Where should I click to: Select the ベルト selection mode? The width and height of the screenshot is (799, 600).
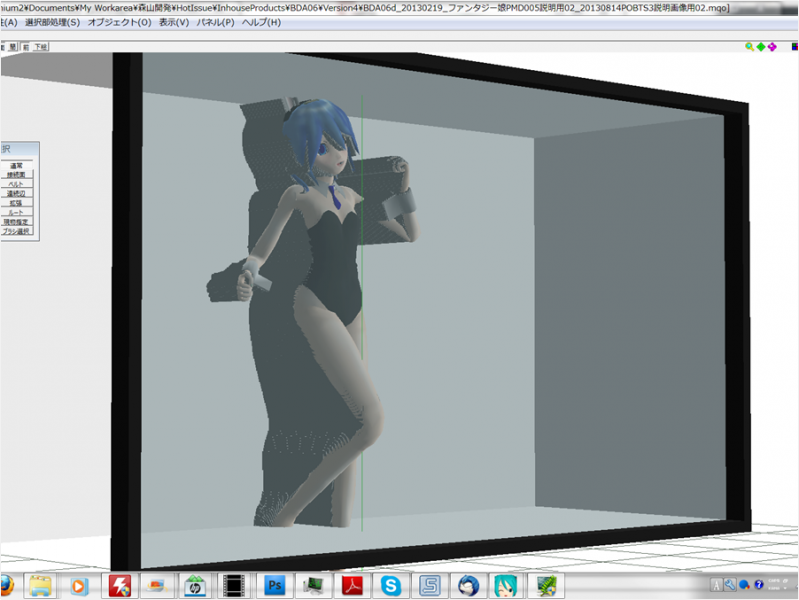[16, 184]
